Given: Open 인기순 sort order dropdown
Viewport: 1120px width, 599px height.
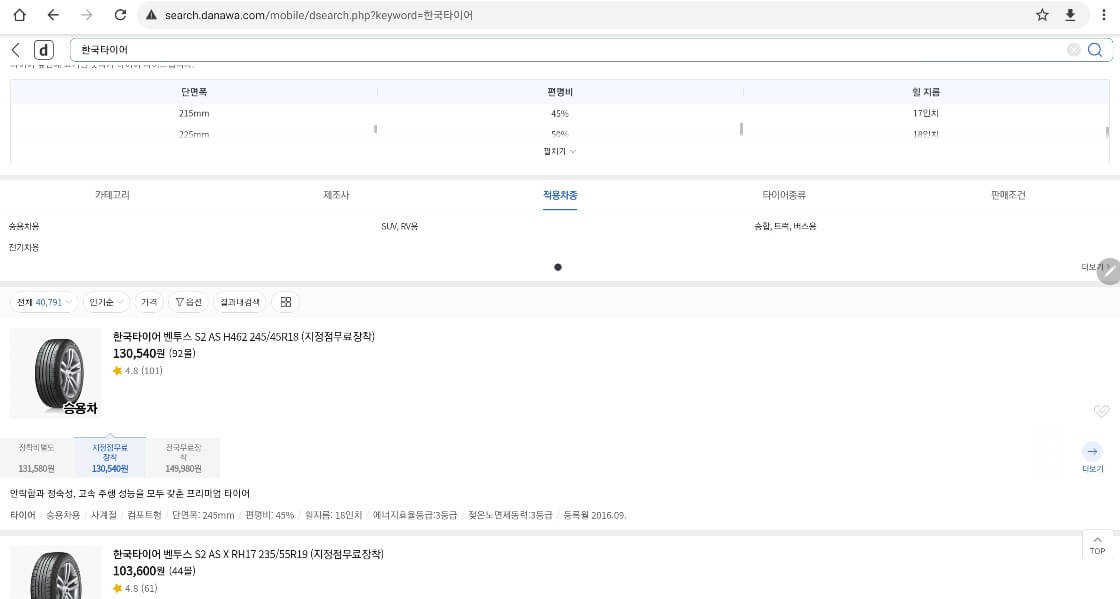Looking at the screenshot, I should (106, 302).
